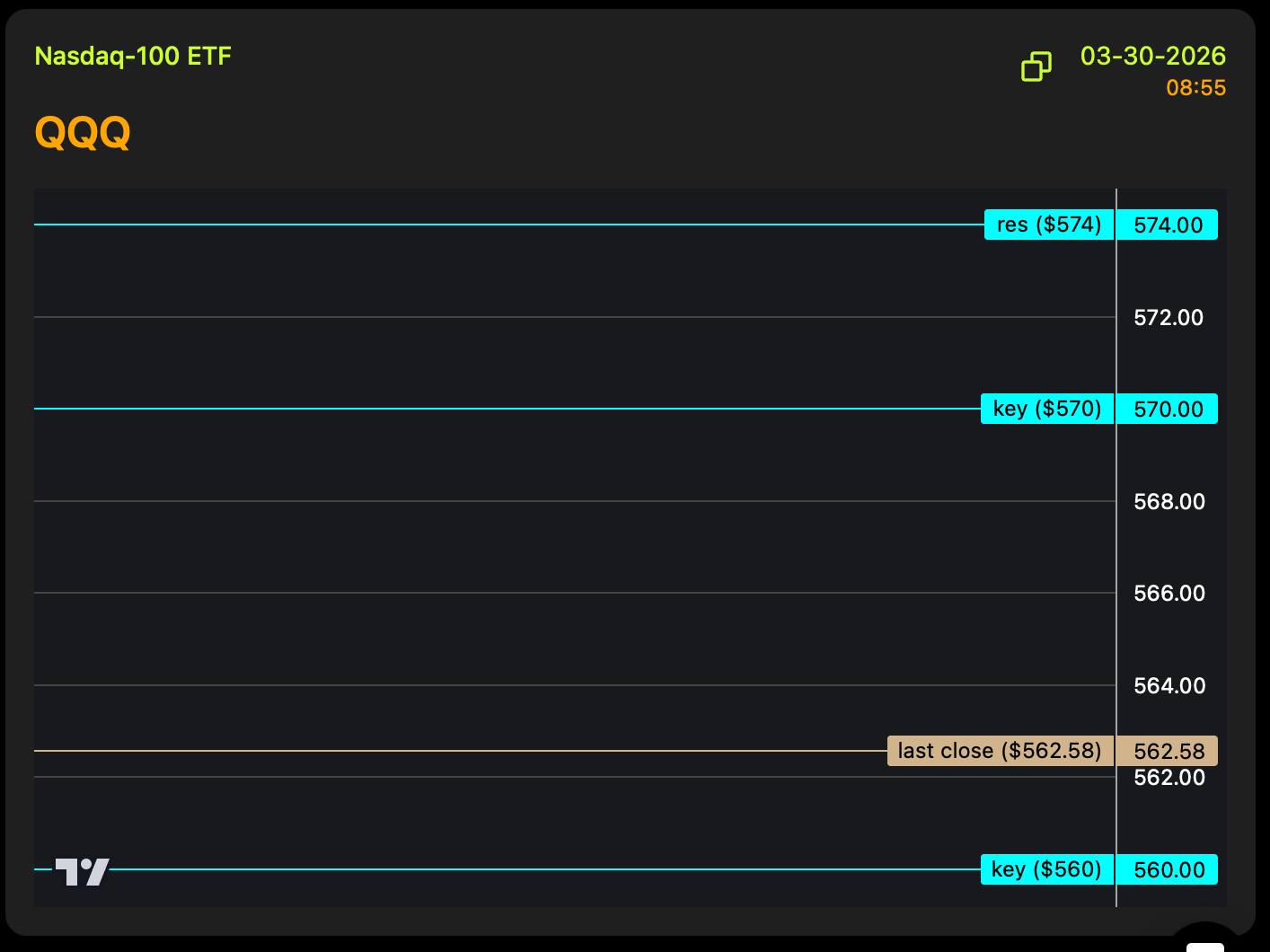Click the cyan 560.00 price axis tag
Viewport: 1270px width, 952px height.
click(x=1168, y=869)
